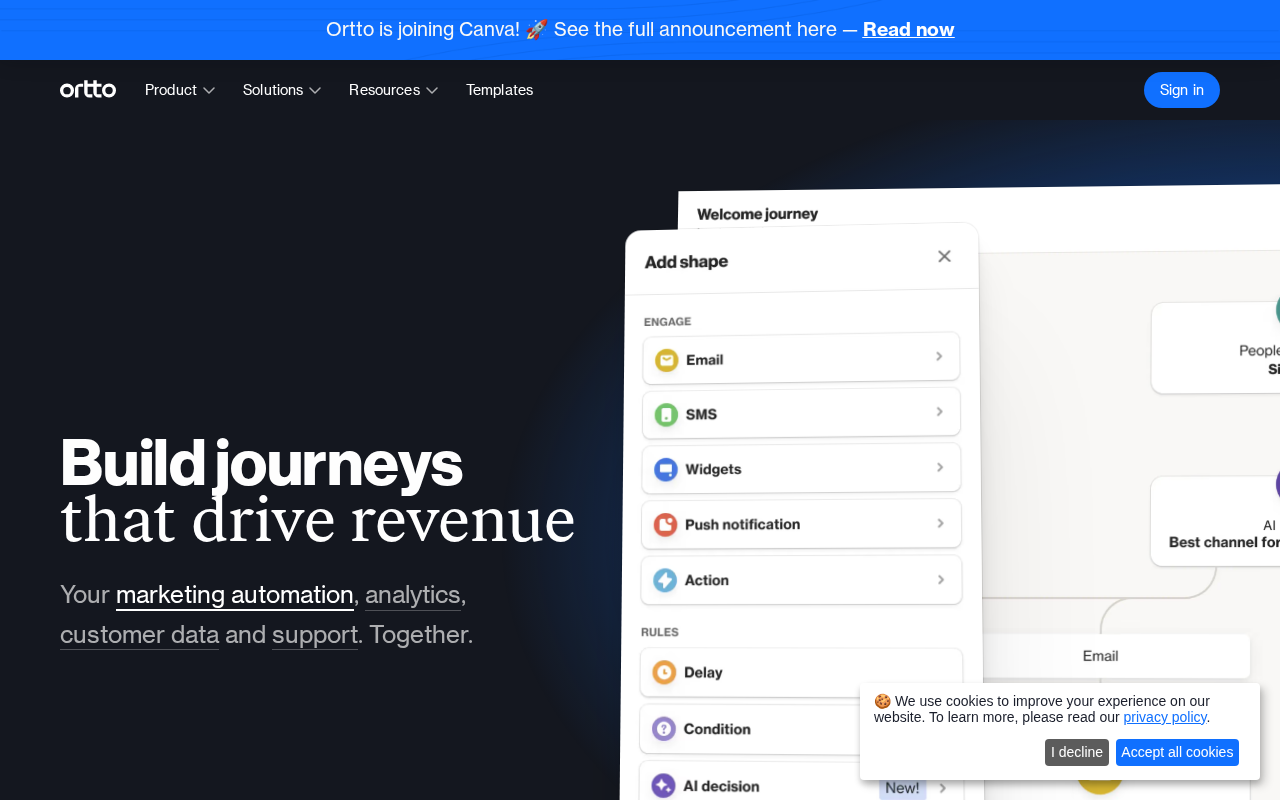Viewport: 1280px width, 800px height.
Task: Select the marketing automation link
Action: 235,595
